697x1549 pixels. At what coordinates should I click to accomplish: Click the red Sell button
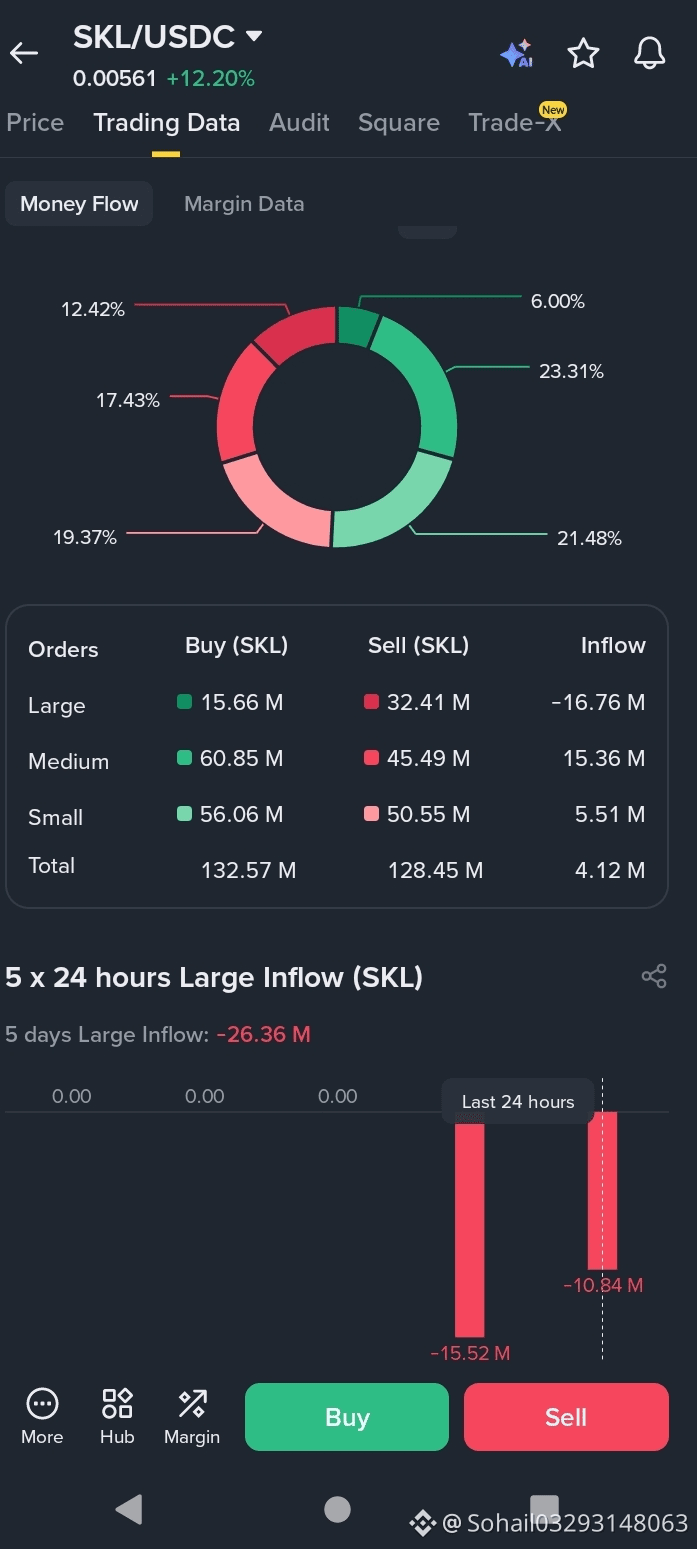tap(566, 1417)
